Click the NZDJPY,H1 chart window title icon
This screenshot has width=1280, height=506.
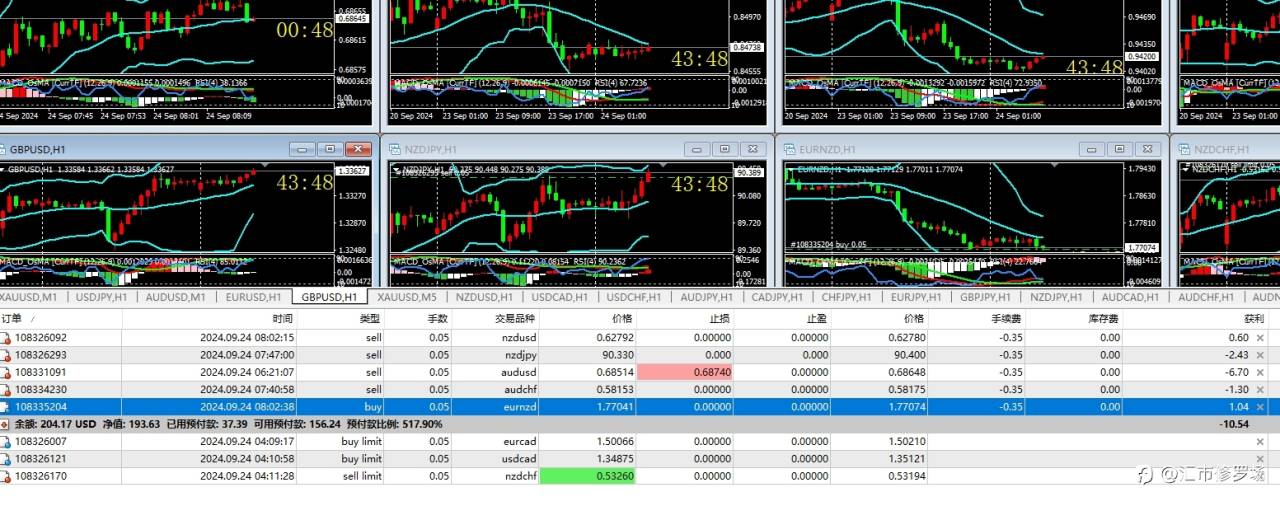(396, 149)
